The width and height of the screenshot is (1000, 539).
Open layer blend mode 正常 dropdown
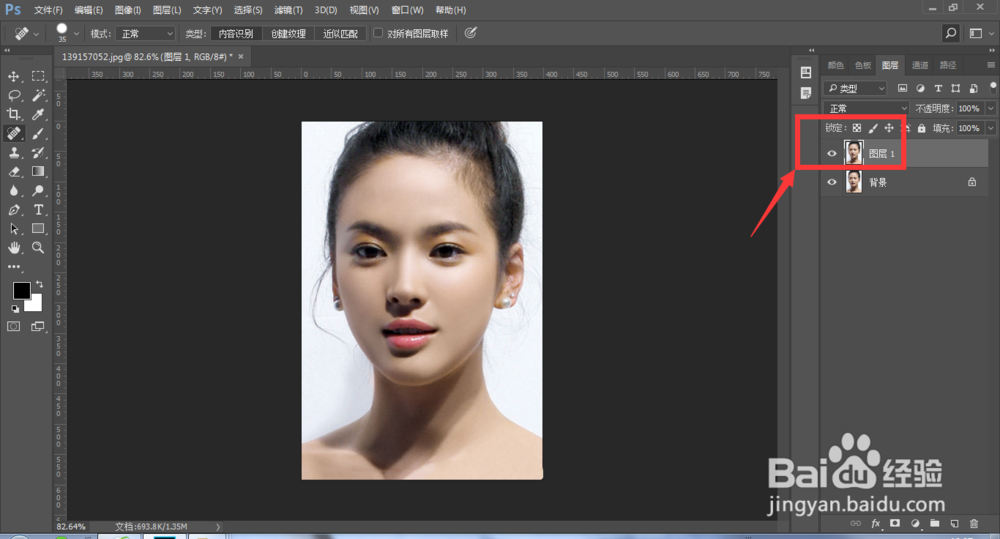[866, 108]
